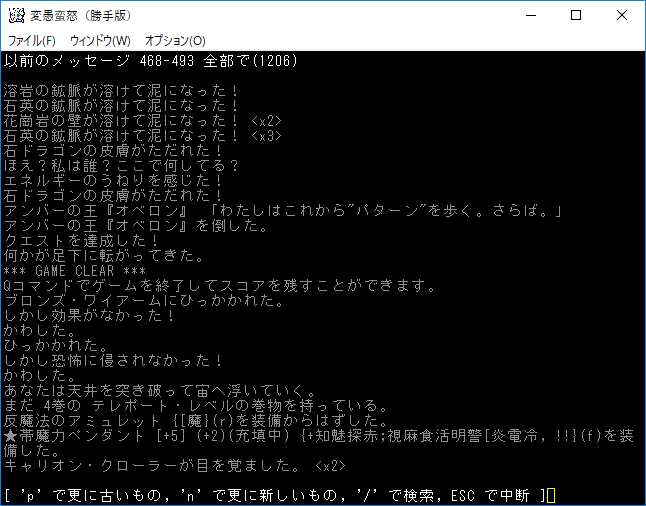Click the ほえ？私は誰？ message line

(121, 166)
